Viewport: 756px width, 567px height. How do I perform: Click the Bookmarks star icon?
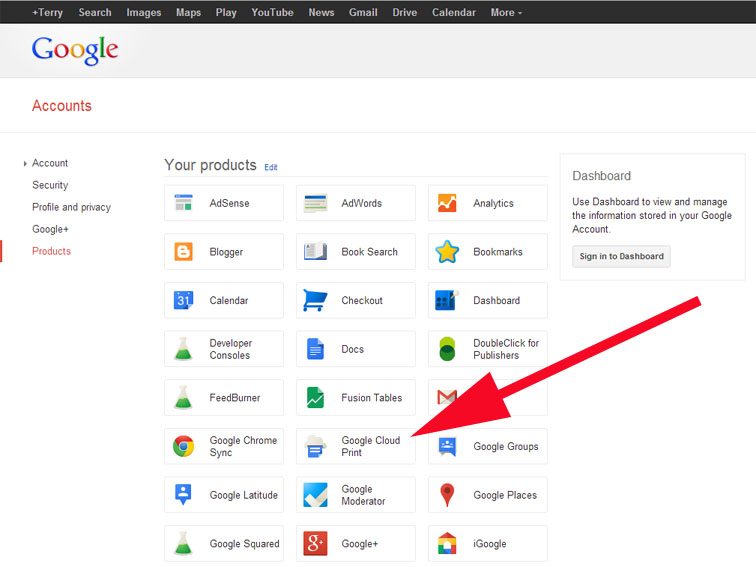pos(447,252)
